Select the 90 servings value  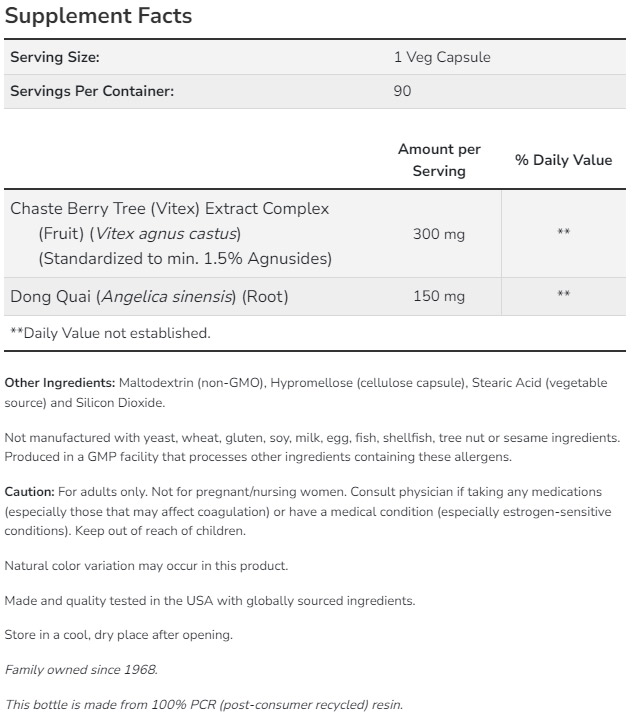point(403,91)
